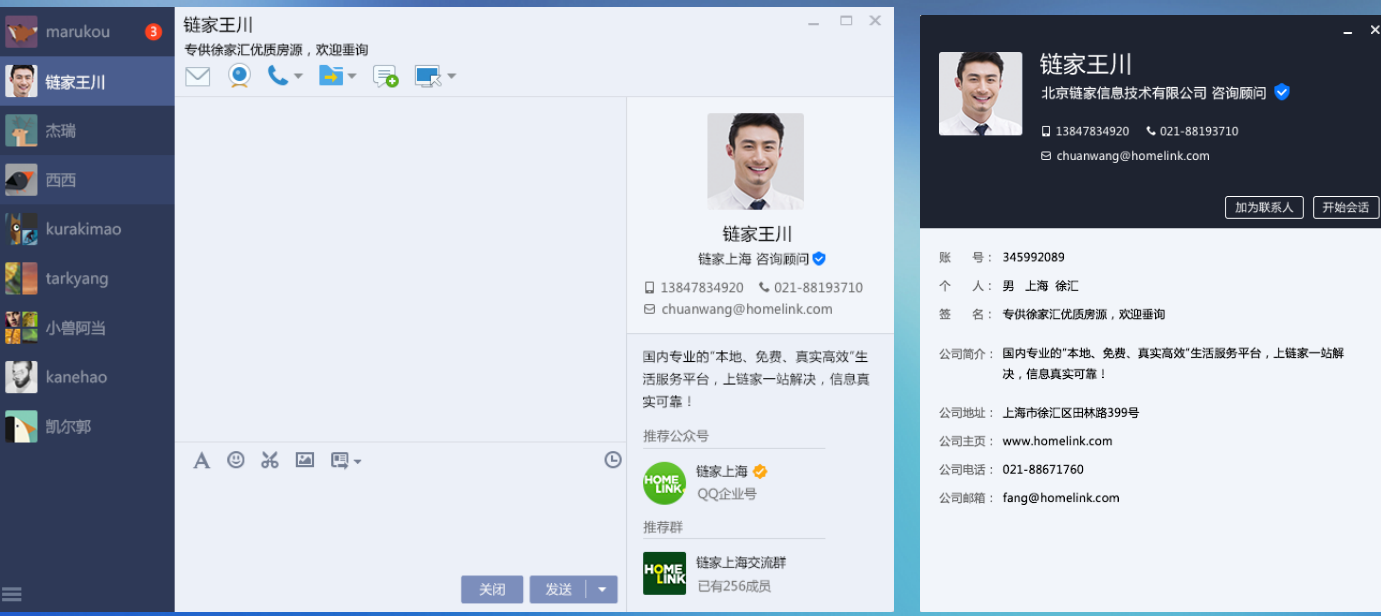Open the hamburger menu in contact sidebar

tap(13, 593)
